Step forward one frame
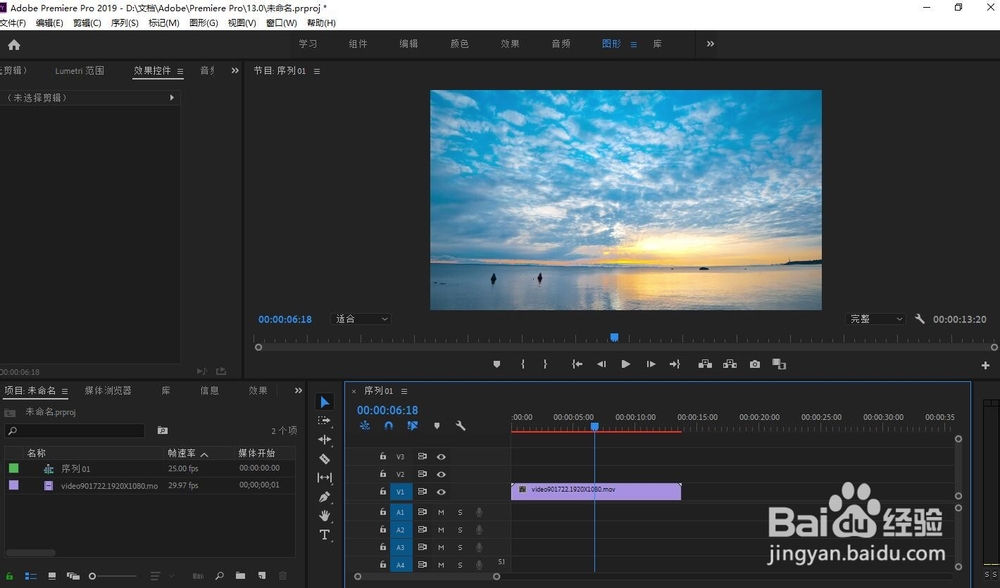Screen dimensions: 1000x588 [x=651, y=364]
